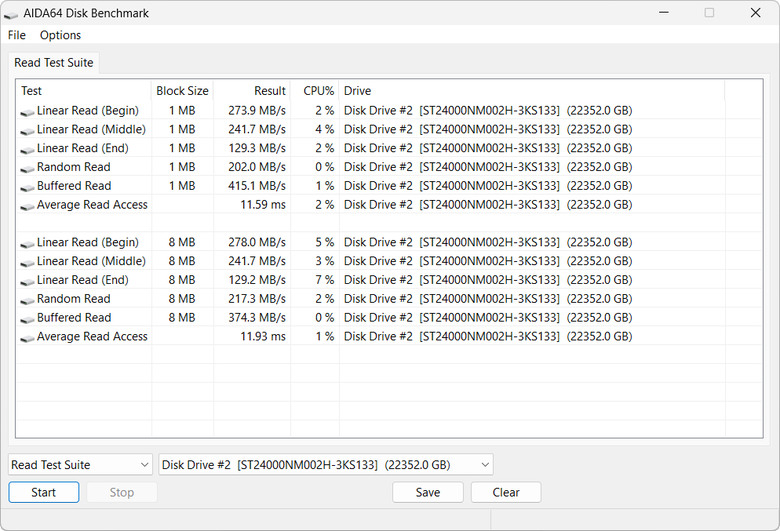780x531 pixels.
Task: Open the Read Test Suite test dropdown
Action: pyautogui.click(x=80, y=465)
